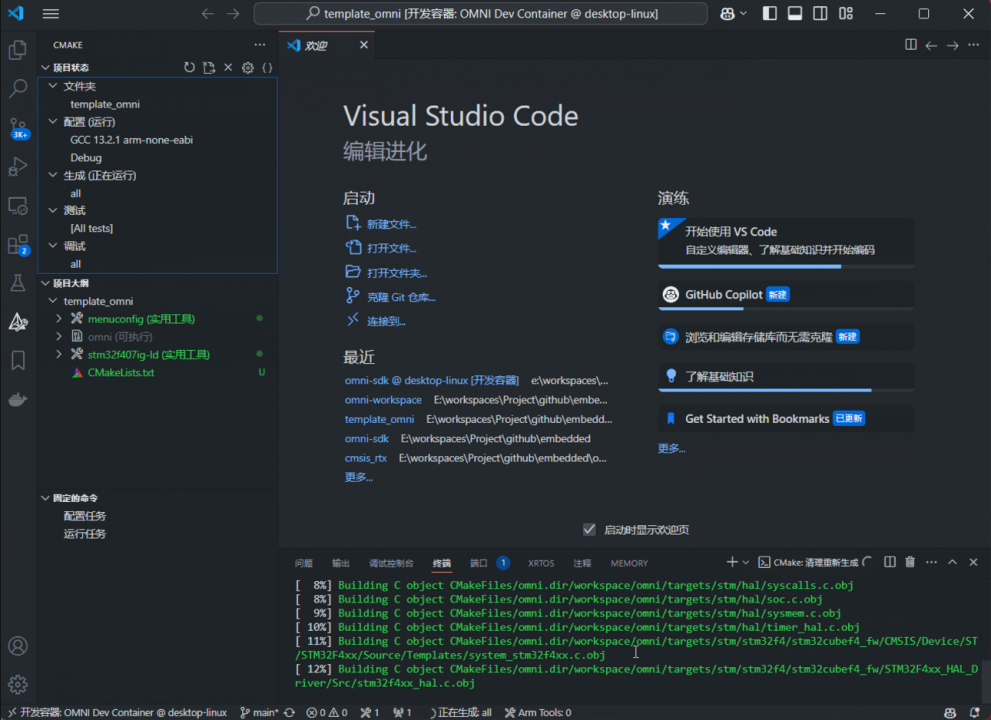Open recent cmsis_rtx project link
This screenshot has height=720, width=991.
click(365, 458)
